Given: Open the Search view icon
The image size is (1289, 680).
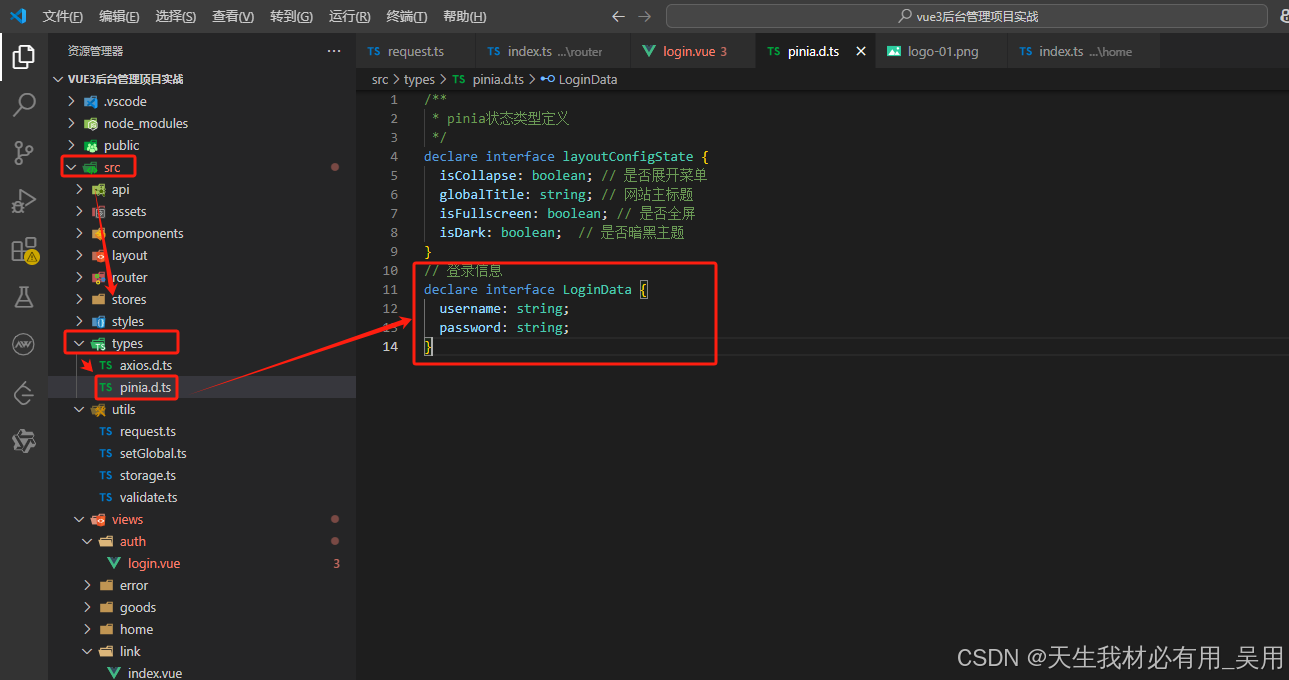Looking at the screenshot, I should point(24,104).
